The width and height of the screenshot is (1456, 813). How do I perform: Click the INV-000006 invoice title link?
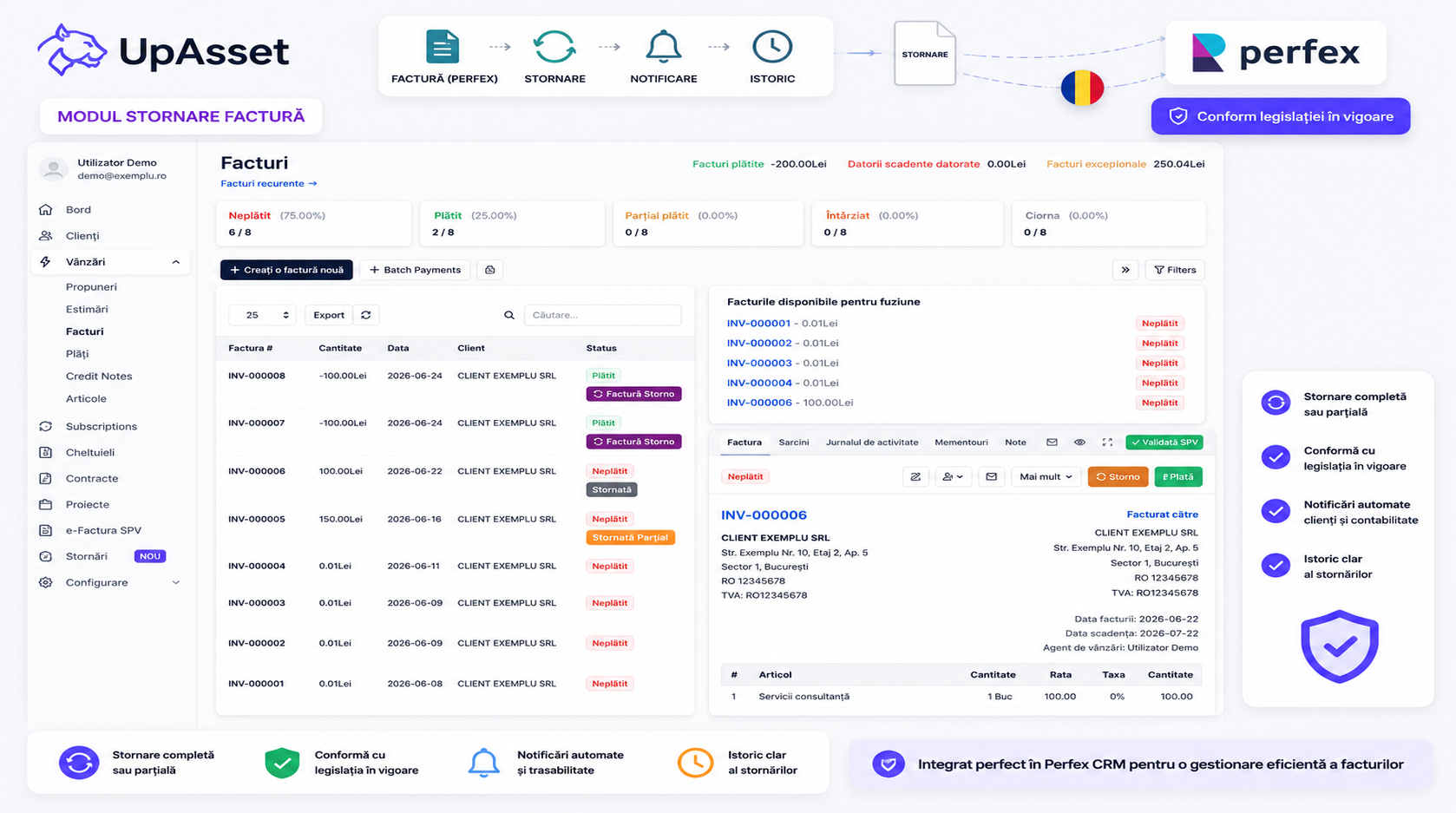[x=764, y=515]
